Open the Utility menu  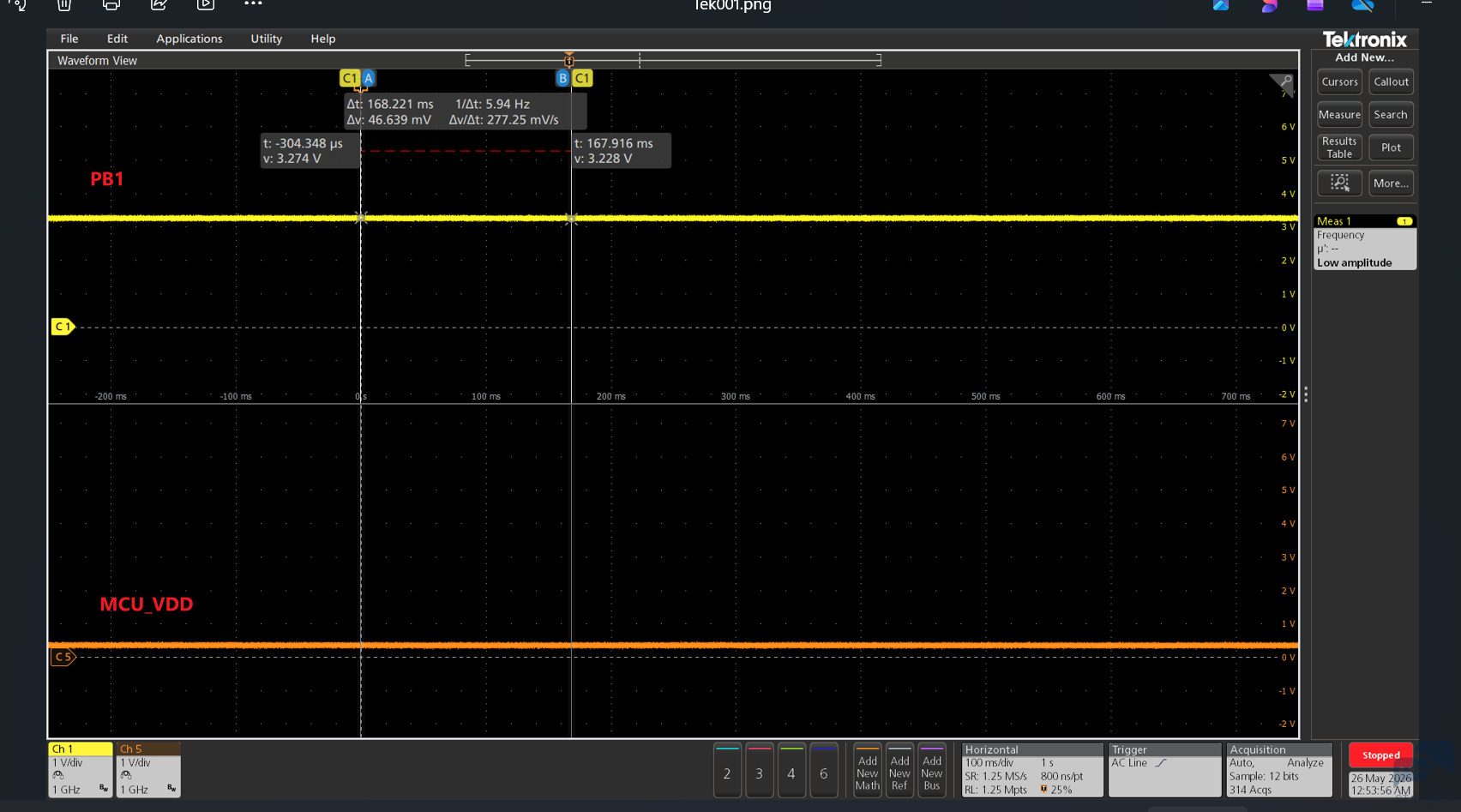tap(266, 39)
